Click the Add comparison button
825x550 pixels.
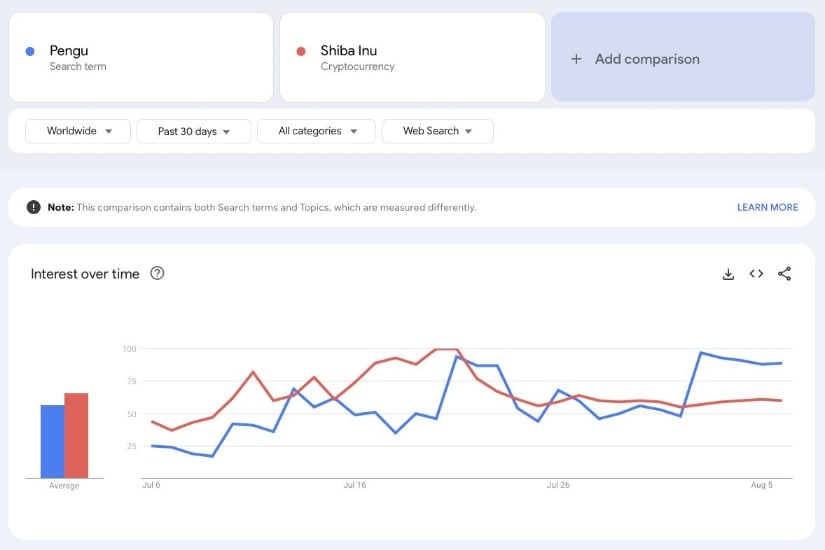coord(683,57)
